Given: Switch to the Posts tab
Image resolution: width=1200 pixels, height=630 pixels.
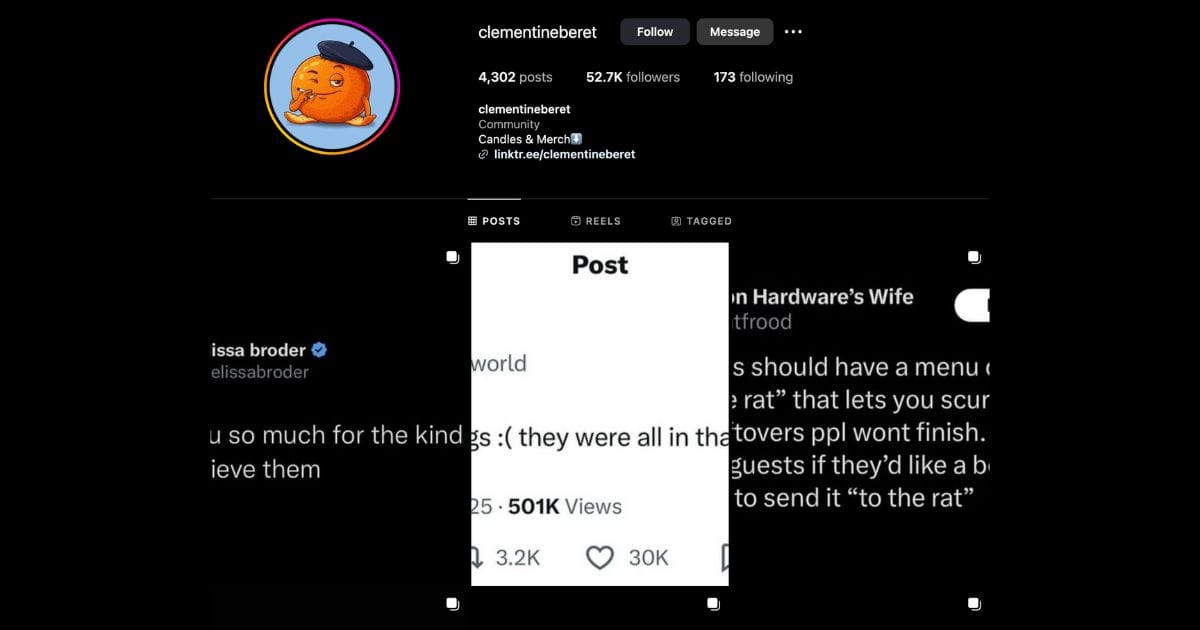Looking at the screenshot, I should [494, 221].
